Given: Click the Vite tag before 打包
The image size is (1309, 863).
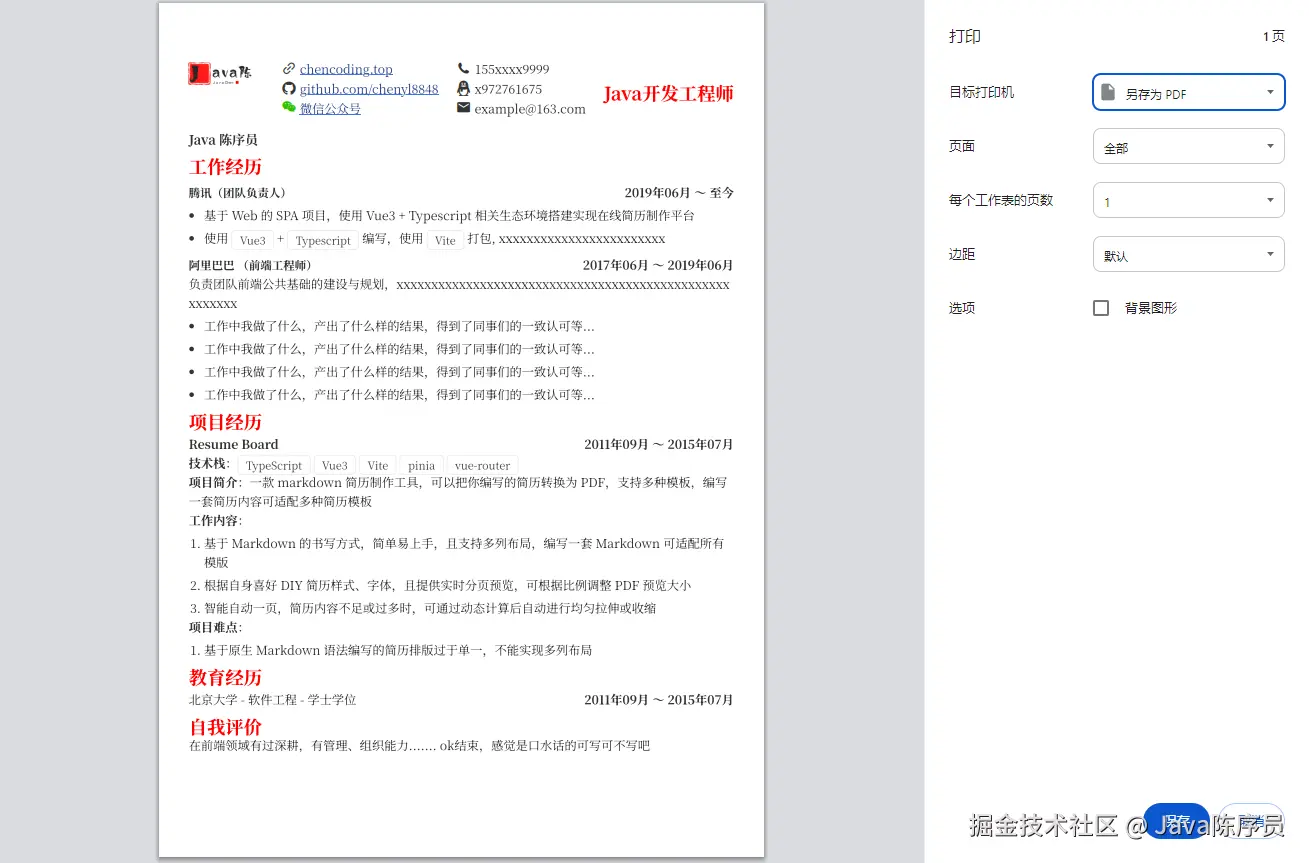Looking at the screenshot, I should pyautogui.click(x=445, y=240).
